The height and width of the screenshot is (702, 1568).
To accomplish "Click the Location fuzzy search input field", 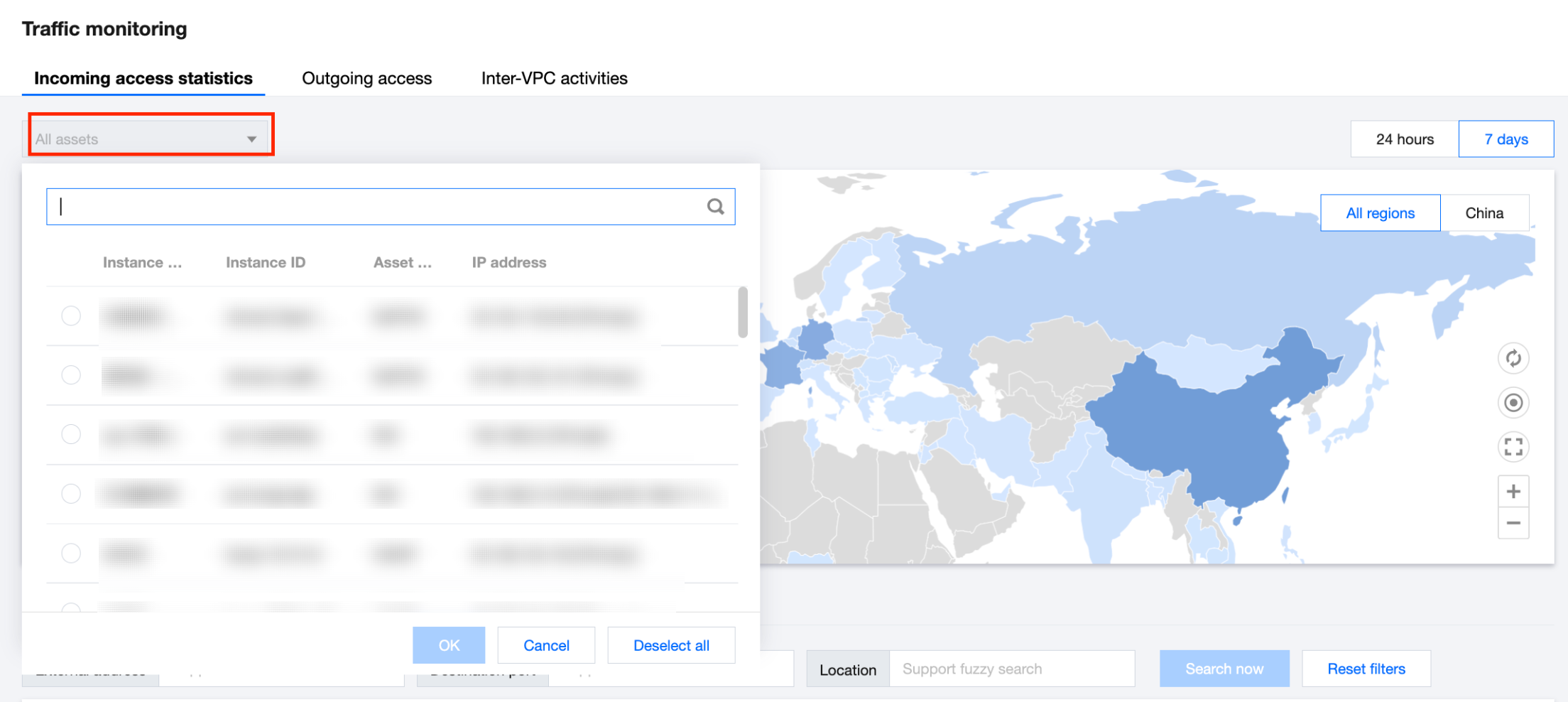I will pos(1012,669).
